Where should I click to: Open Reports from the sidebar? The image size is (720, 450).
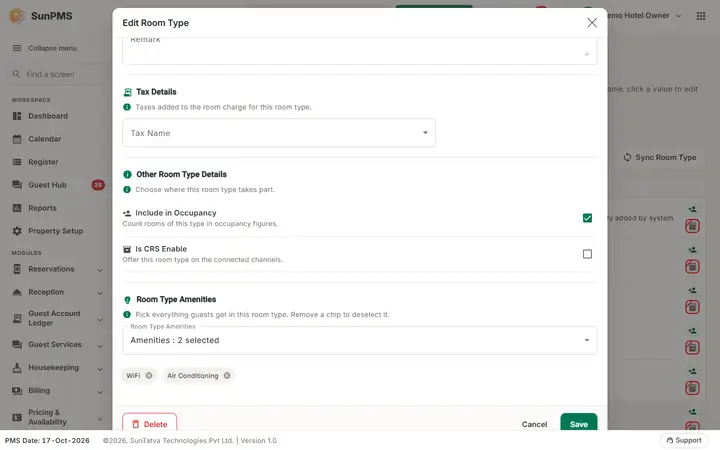(x=42, y=208)
